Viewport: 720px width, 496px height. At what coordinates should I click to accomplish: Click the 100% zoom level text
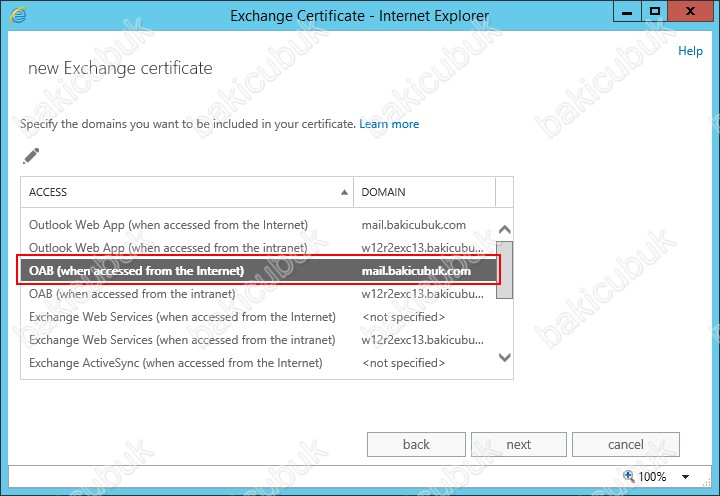point(652,477)
